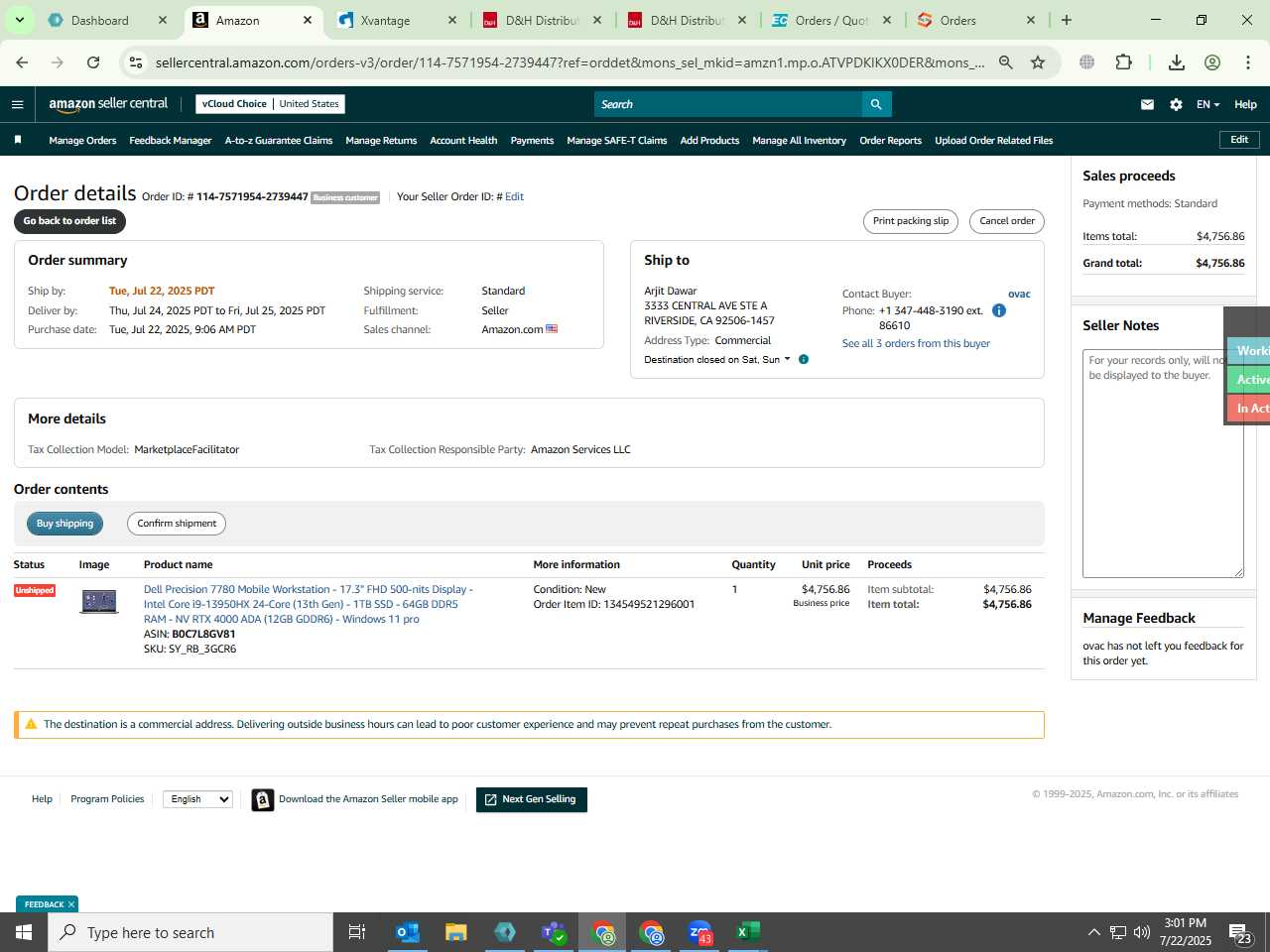
Task: Click the warning triangle icon in alert
Action: click(x=31, y=724)
